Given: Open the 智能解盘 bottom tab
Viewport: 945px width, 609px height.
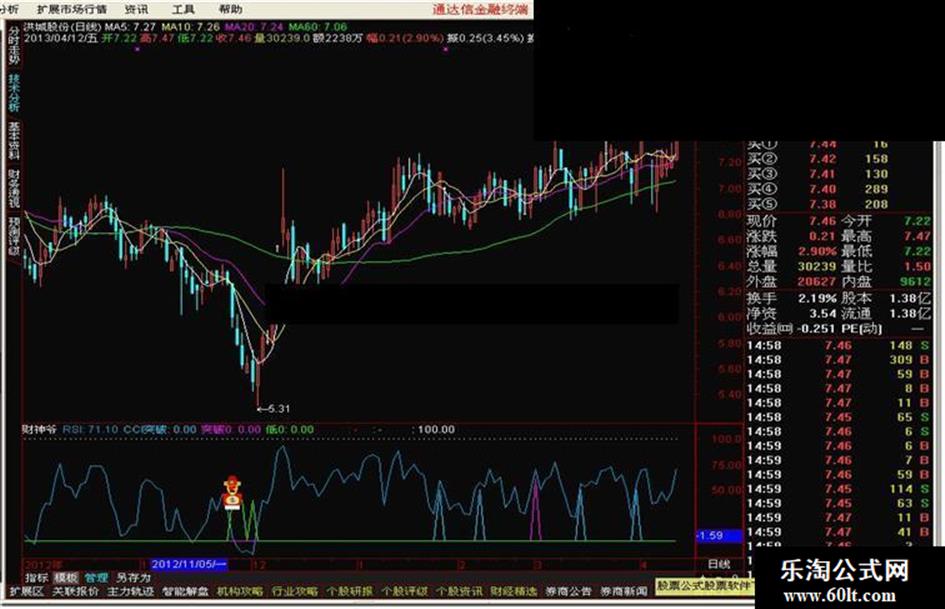Looking at the screenshot, I should (185, 592).
